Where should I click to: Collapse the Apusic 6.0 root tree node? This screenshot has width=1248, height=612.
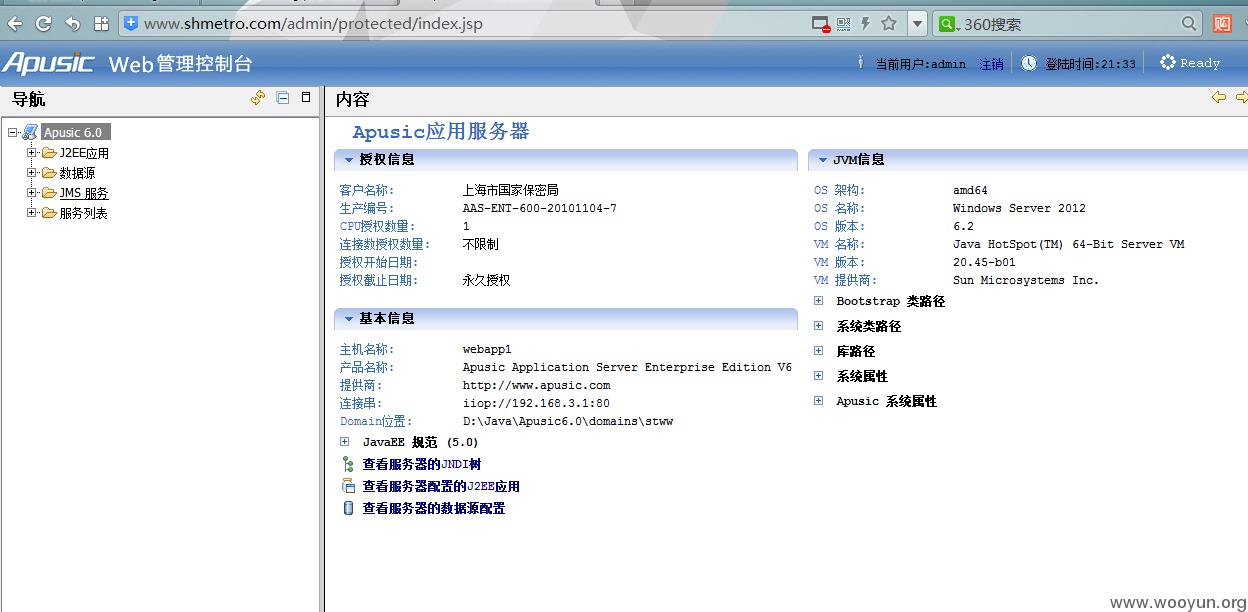pos(12,132)
